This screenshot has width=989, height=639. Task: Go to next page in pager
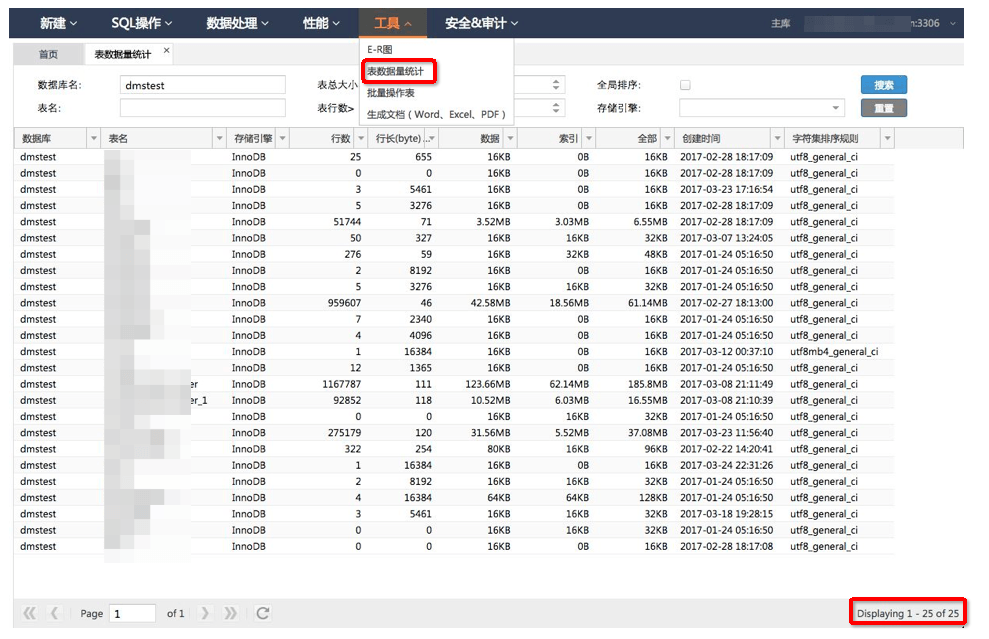point(204,613)
